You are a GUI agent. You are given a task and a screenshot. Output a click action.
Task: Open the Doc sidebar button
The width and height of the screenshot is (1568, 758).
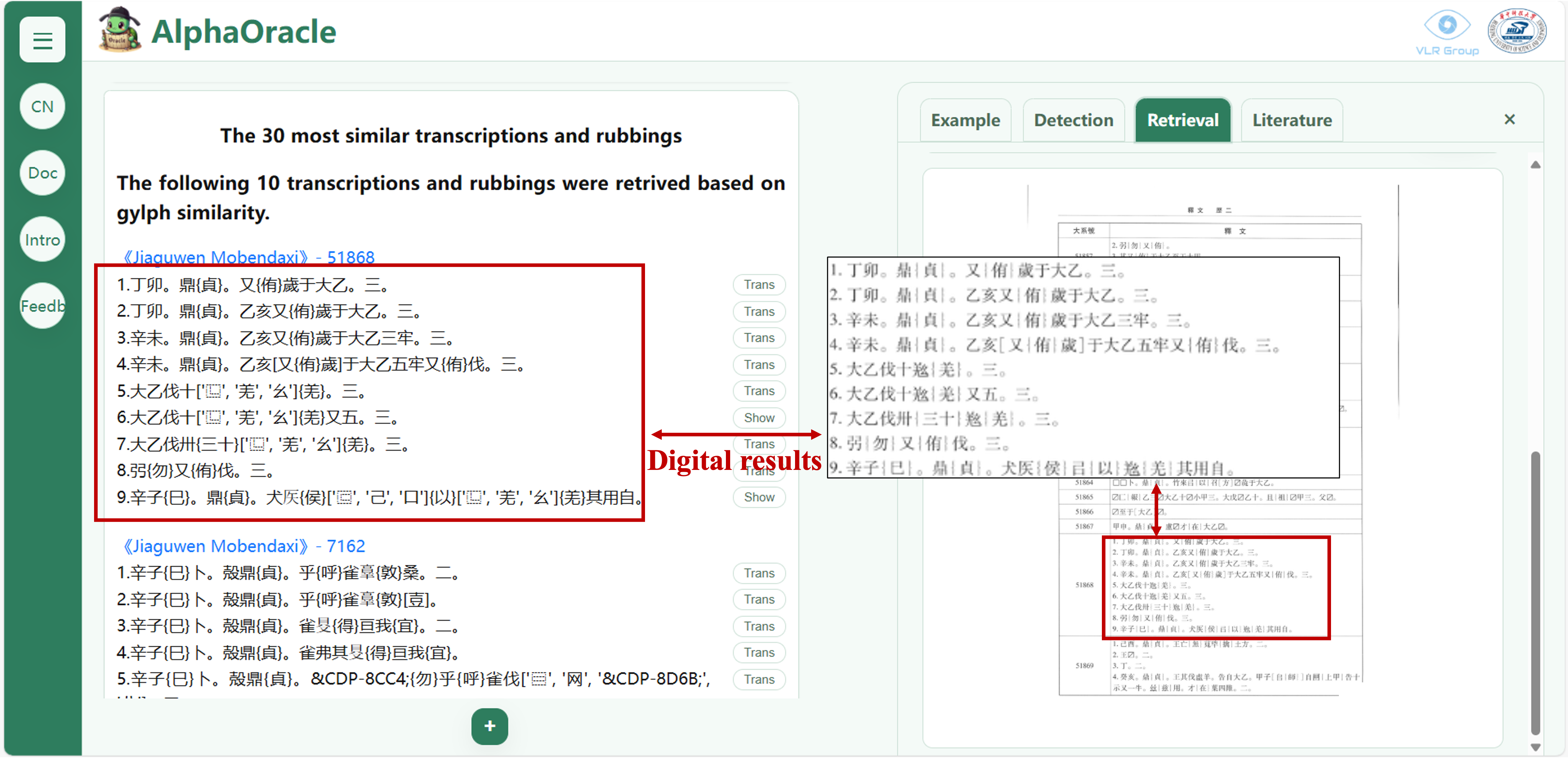tap(42, 173)
